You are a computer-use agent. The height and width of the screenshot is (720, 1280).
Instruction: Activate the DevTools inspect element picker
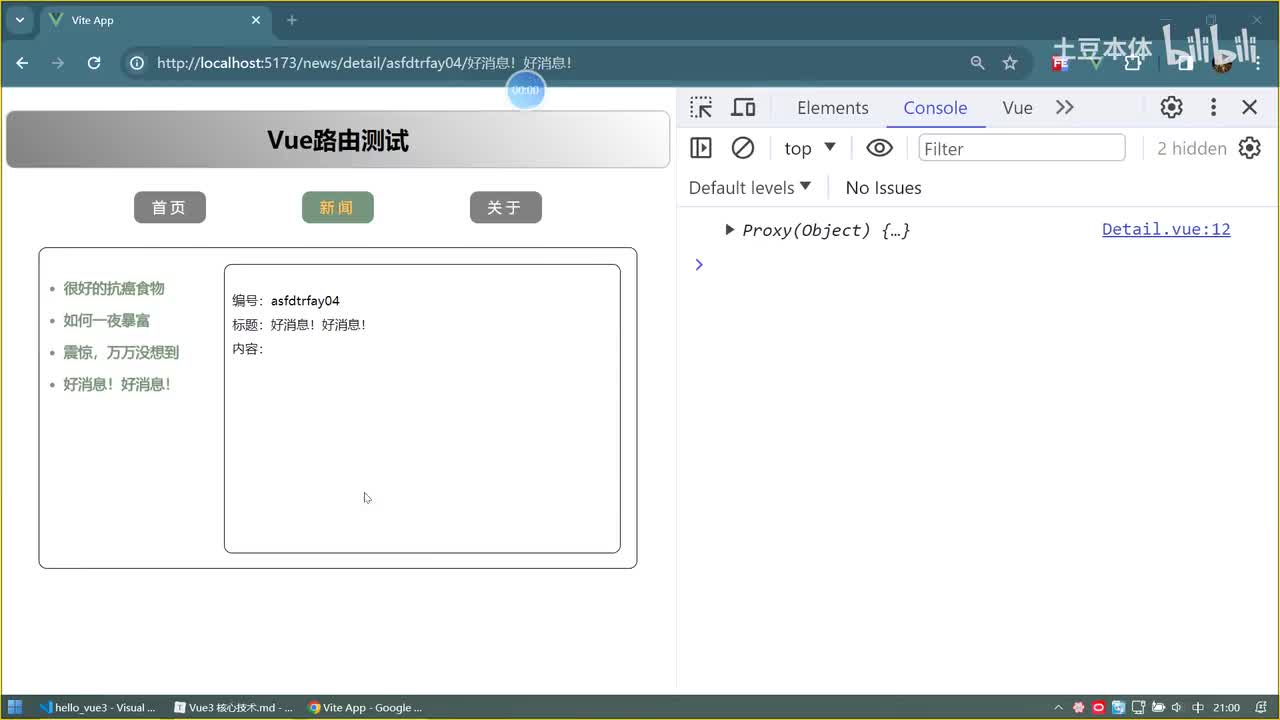(701, 108)
